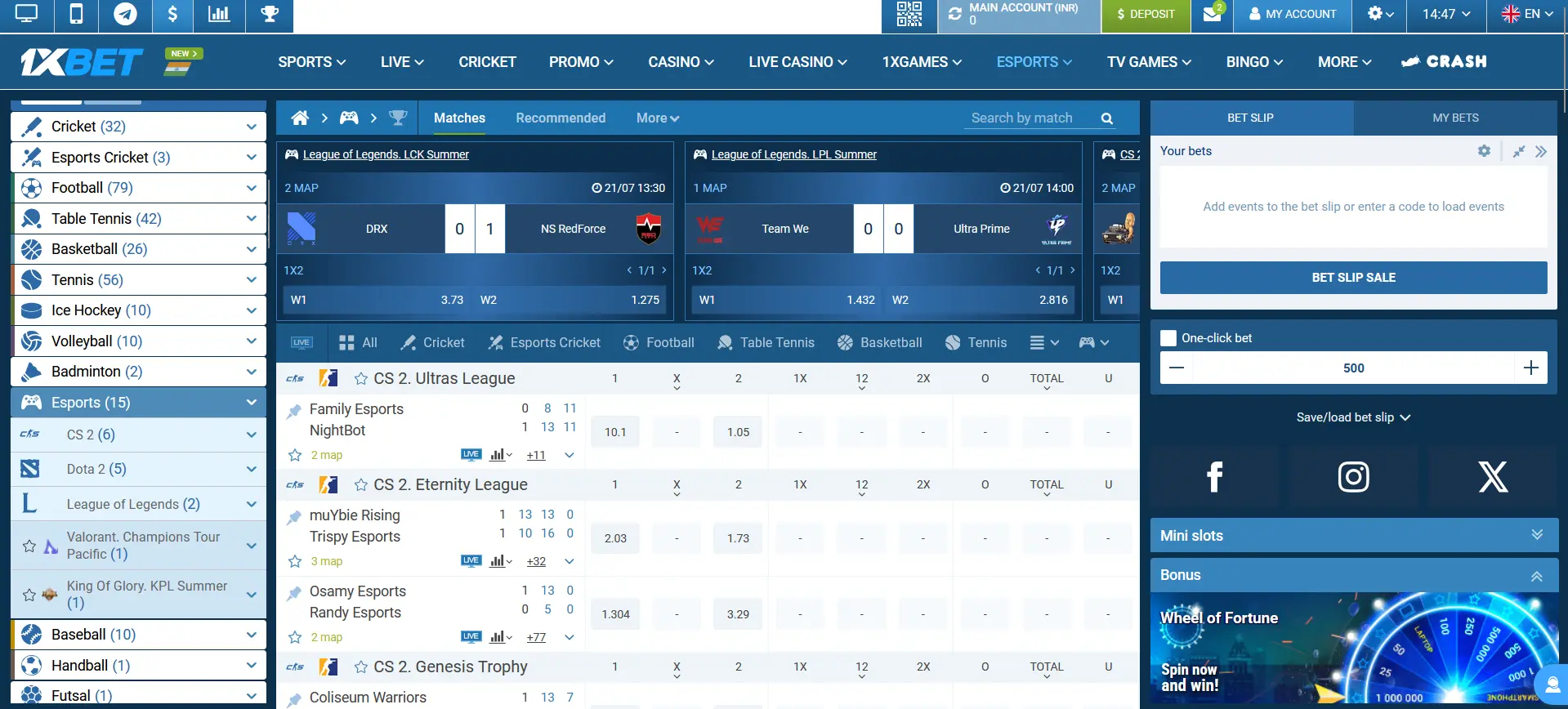
Task: Open the EN language dropdown
Action: pyautogui.click(x=1528, y=14)
